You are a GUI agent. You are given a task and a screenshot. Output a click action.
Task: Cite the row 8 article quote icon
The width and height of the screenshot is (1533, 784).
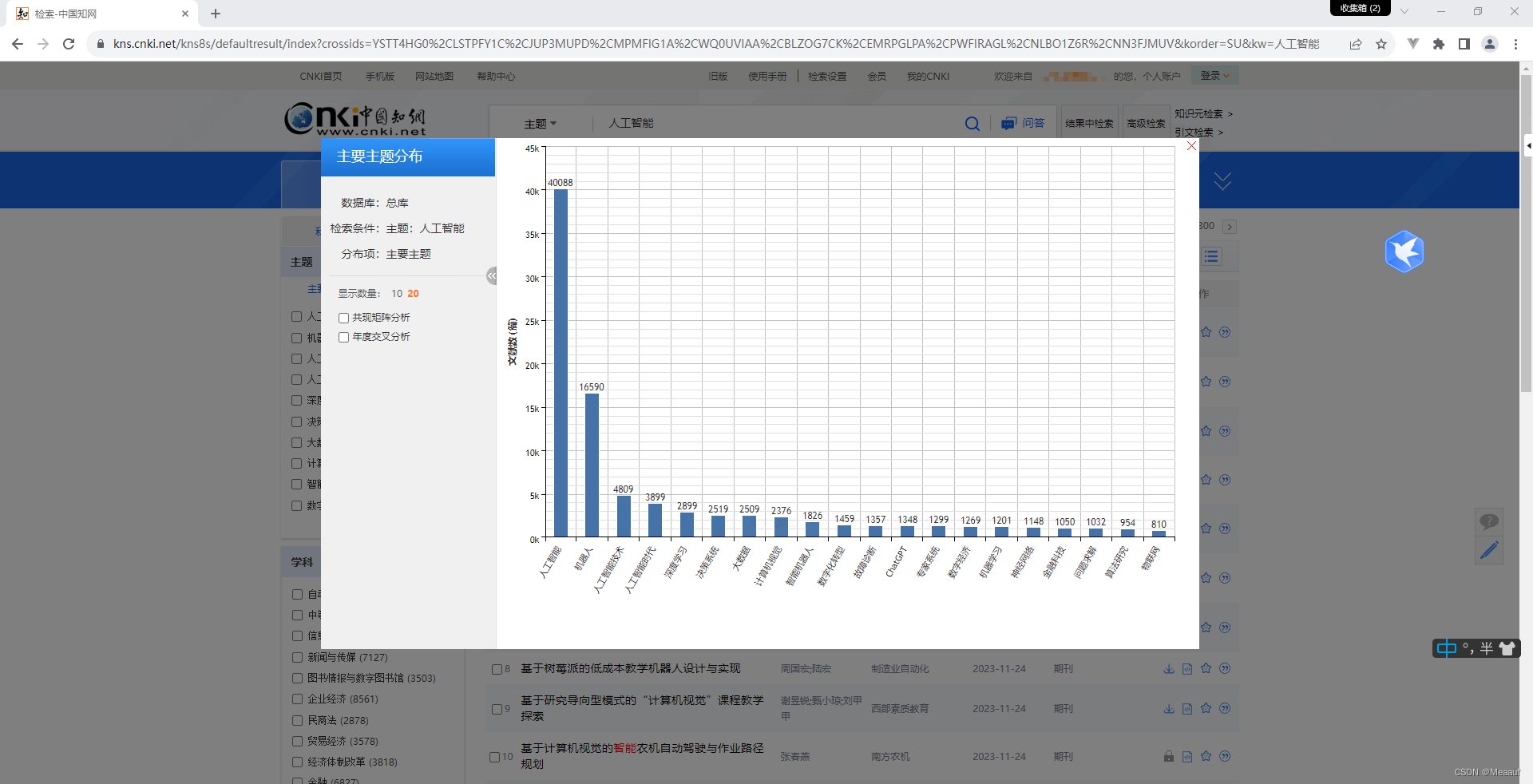1225,668
